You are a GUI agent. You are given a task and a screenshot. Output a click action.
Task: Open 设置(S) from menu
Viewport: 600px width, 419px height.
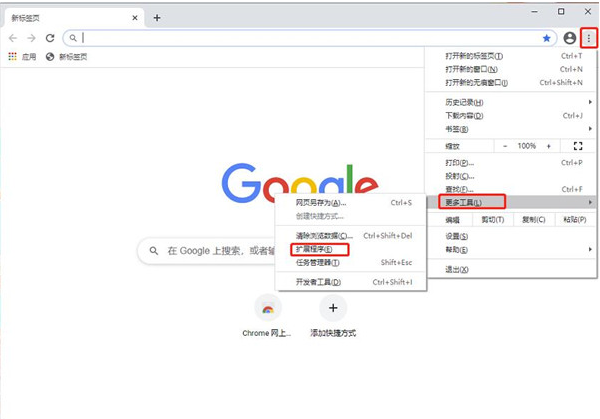coord(511,236)
